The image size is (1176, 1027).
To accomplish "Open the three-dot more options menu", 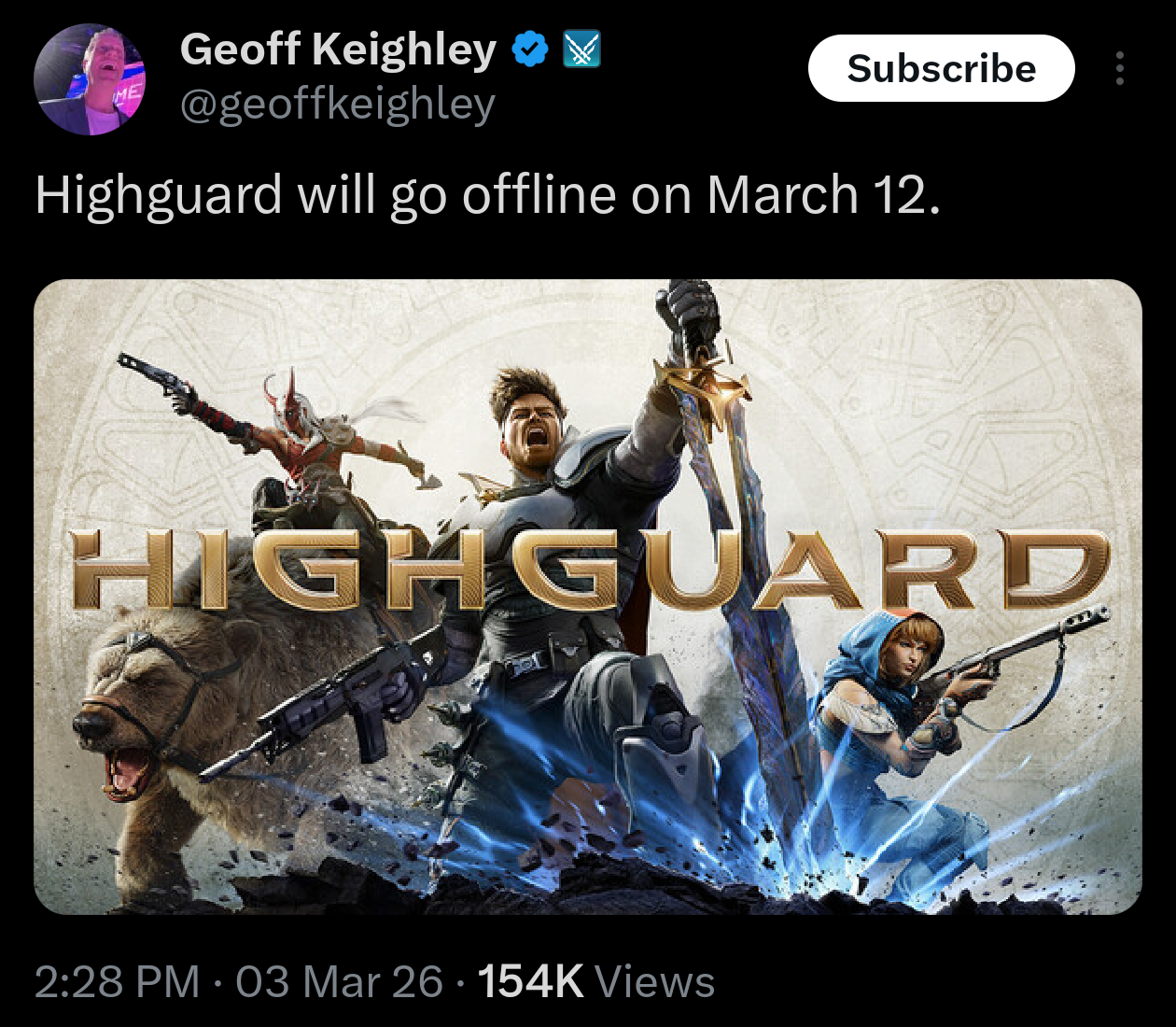I will click(x=1119, y=68).
